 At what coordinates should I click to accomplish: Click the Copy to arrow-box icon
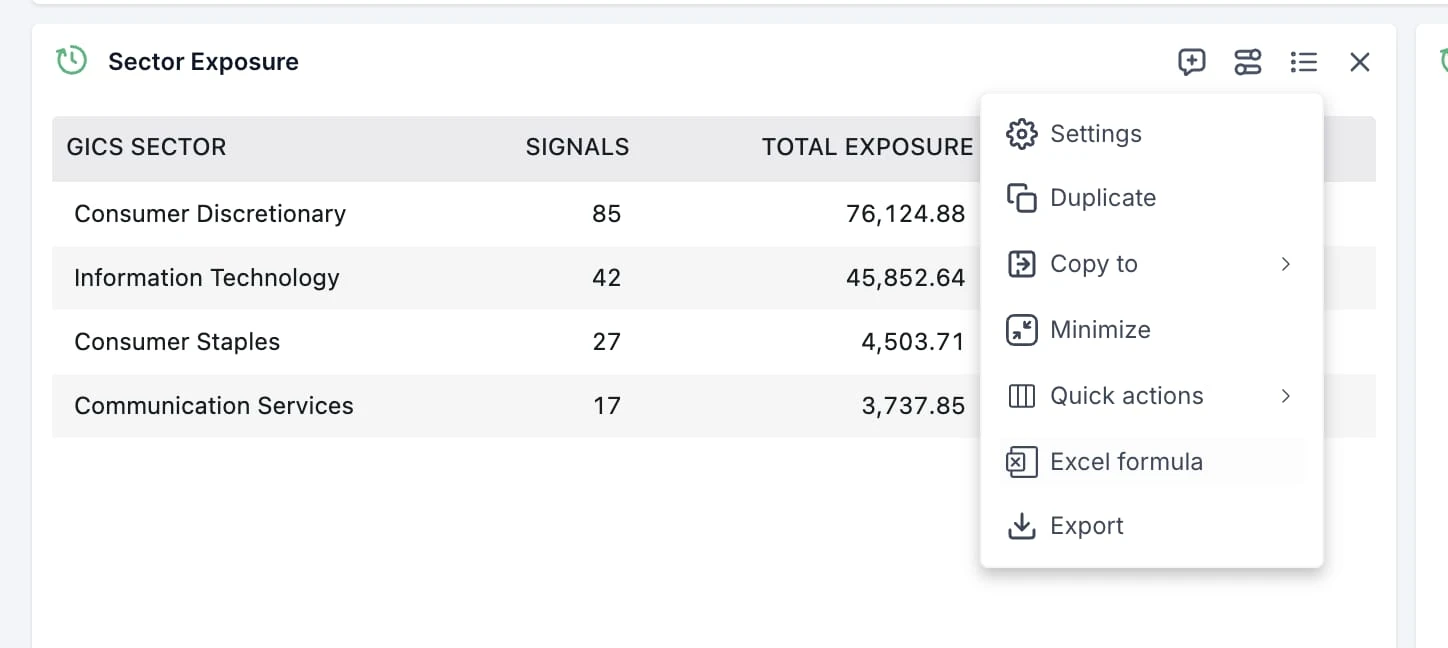tap(1021, 264)
